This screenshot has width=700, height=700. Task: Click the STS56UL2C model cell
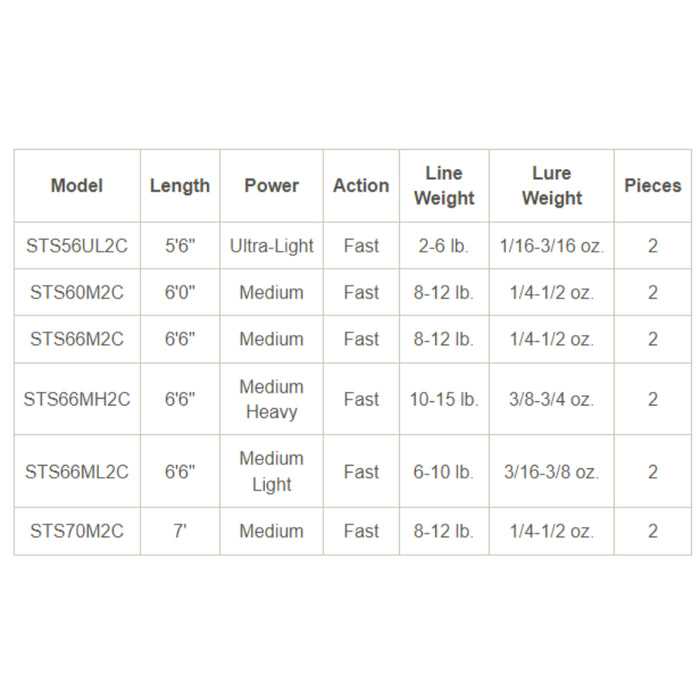pos(77,246)
